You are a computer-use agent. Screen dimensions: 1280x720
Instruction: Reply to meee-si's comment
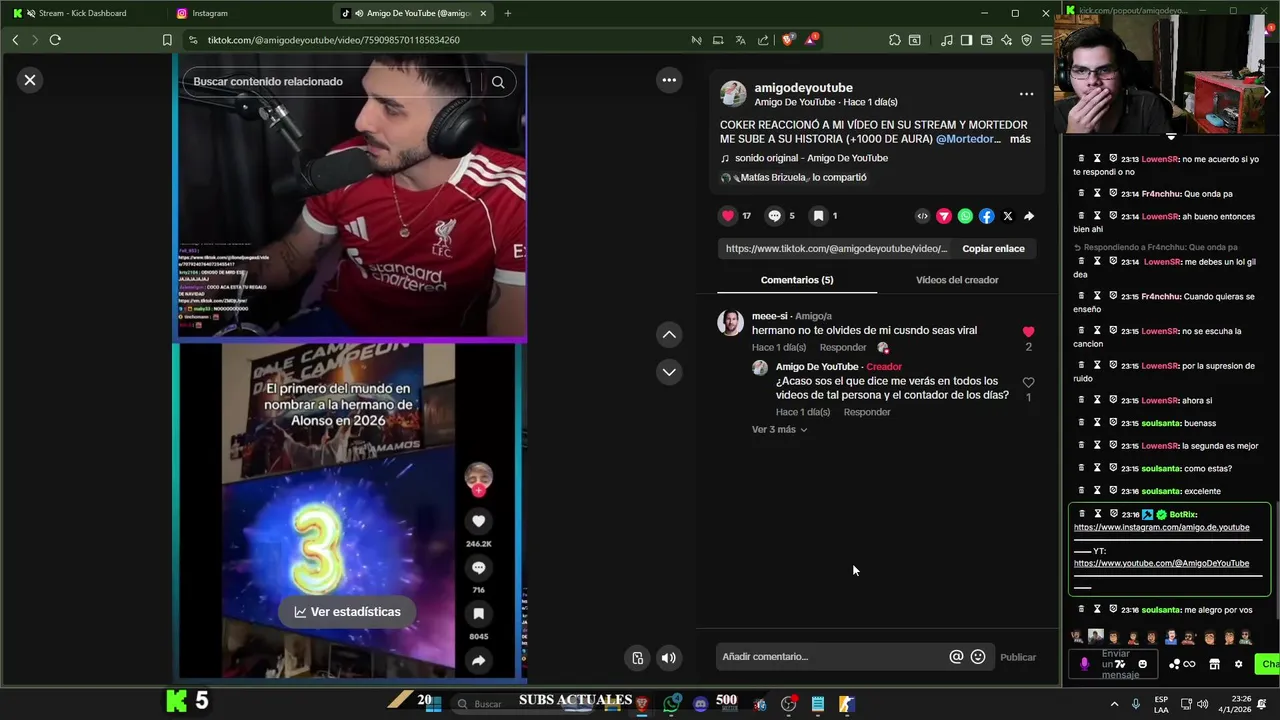tap(843, 348)
